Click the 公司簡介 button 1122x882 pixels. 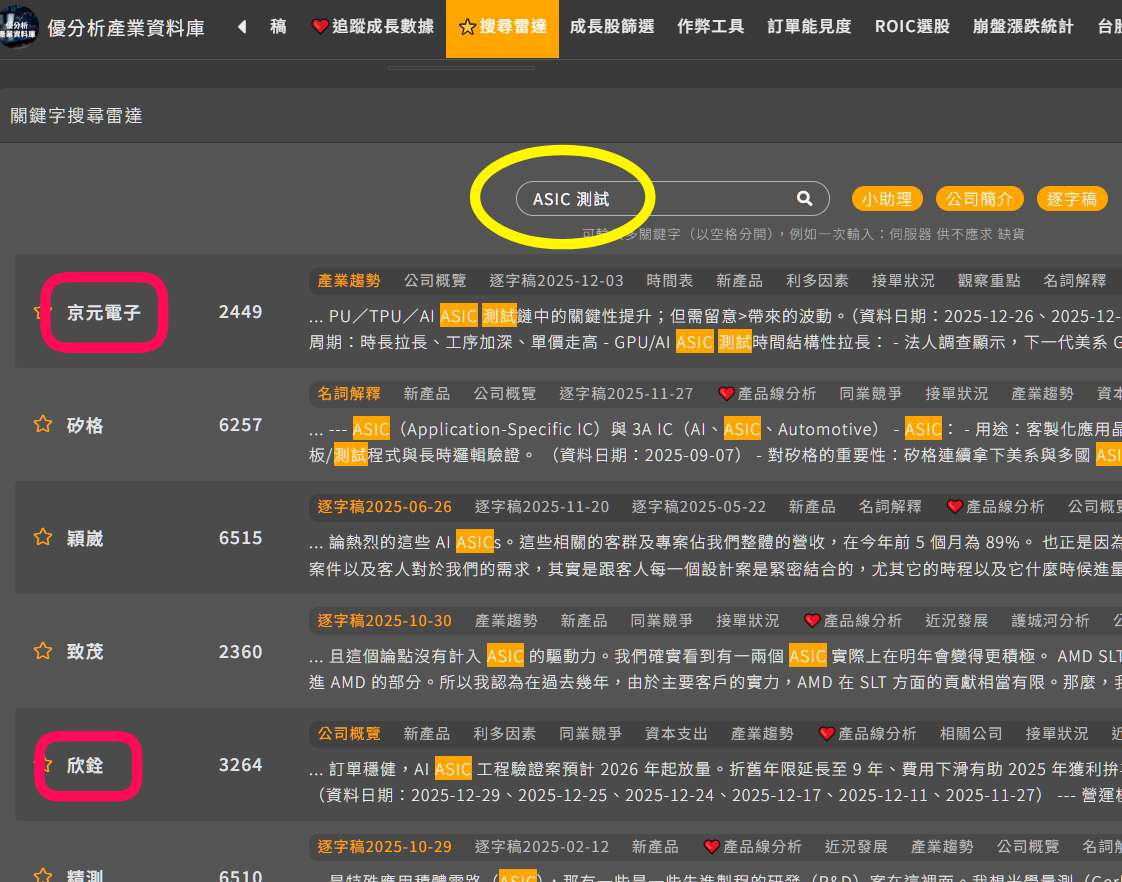979,199
